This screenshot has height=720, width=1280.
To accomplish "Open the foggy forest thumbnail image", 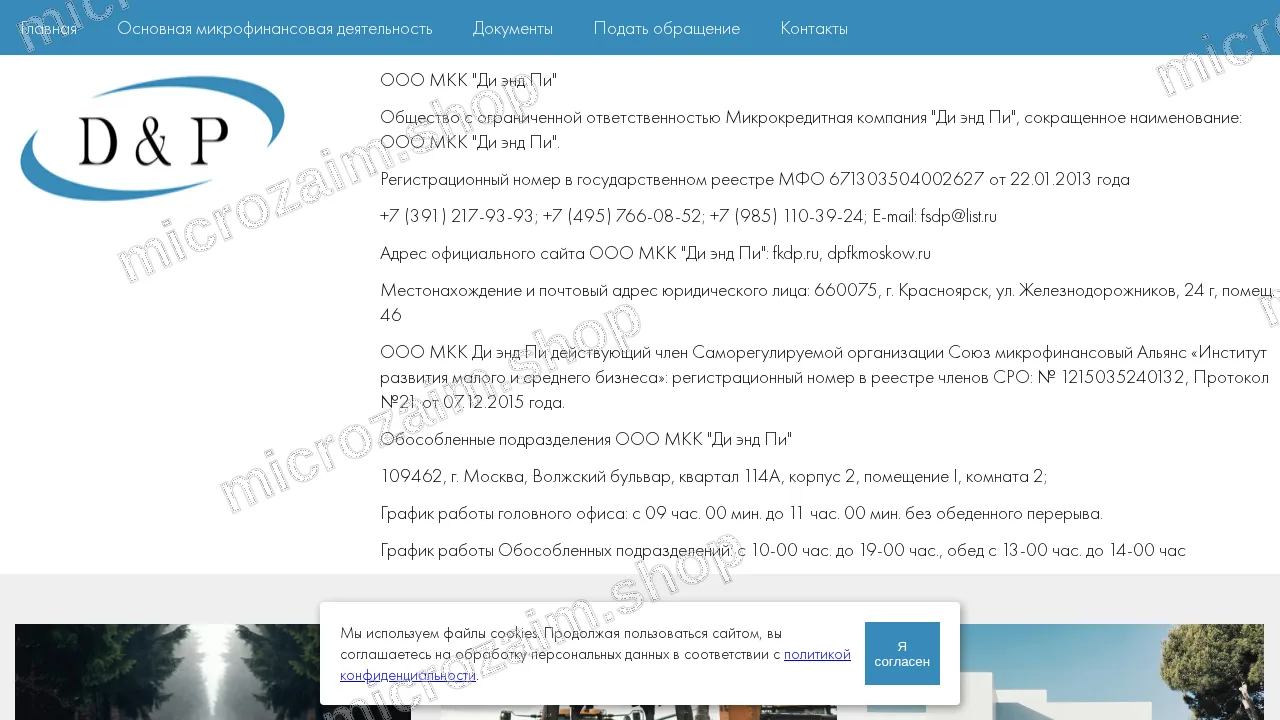I will [x=213, y=672].
